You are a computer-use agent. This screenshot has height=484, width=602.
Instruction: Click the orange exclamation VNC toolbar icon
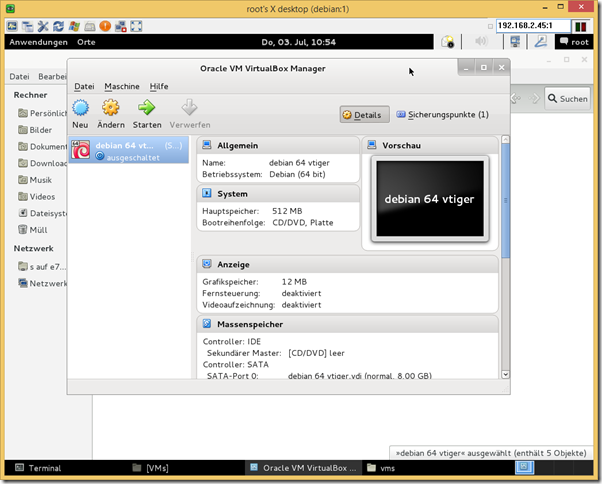[x=105, y=26]
